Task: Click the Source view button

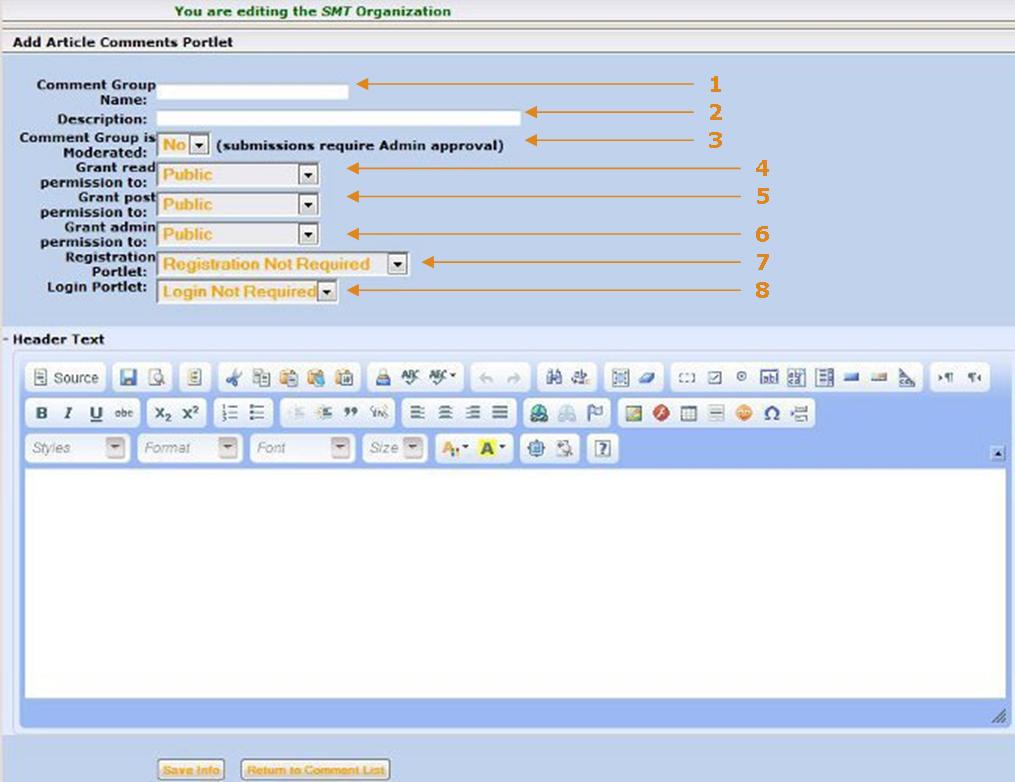Action: coord(66,377)
